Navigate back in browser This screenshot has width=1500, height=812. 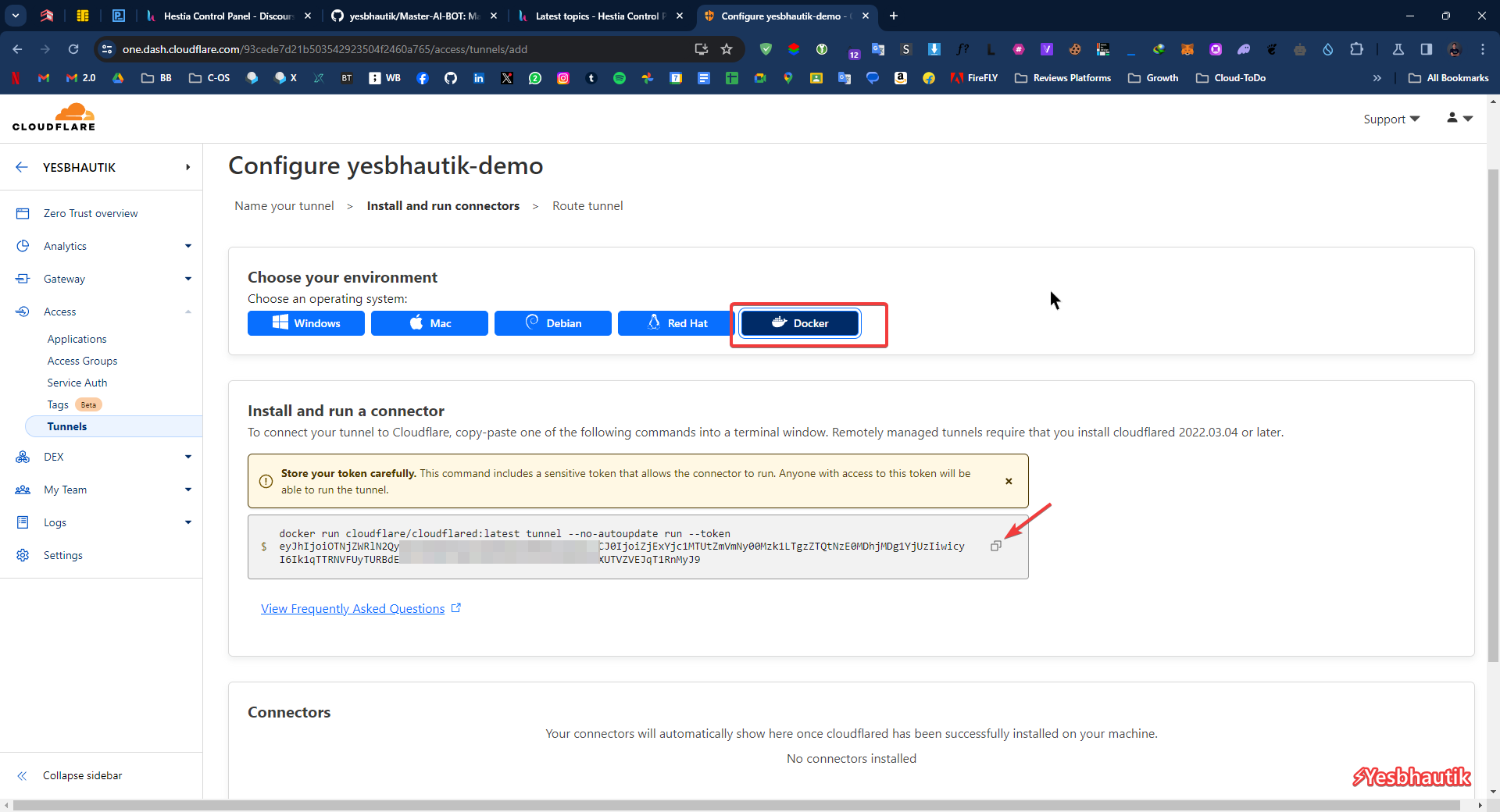click(x=17, y=49)
